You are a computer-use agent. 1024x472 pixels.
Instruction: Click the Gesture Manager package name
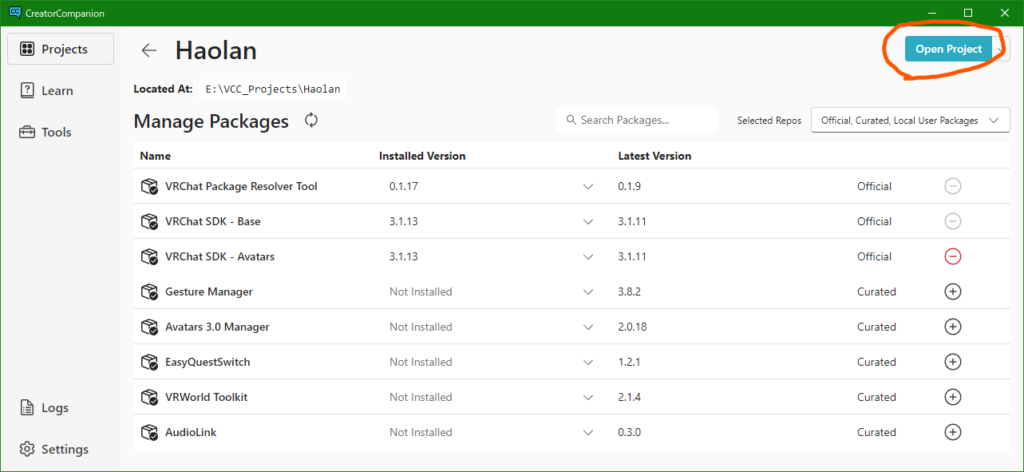[209, 292]
